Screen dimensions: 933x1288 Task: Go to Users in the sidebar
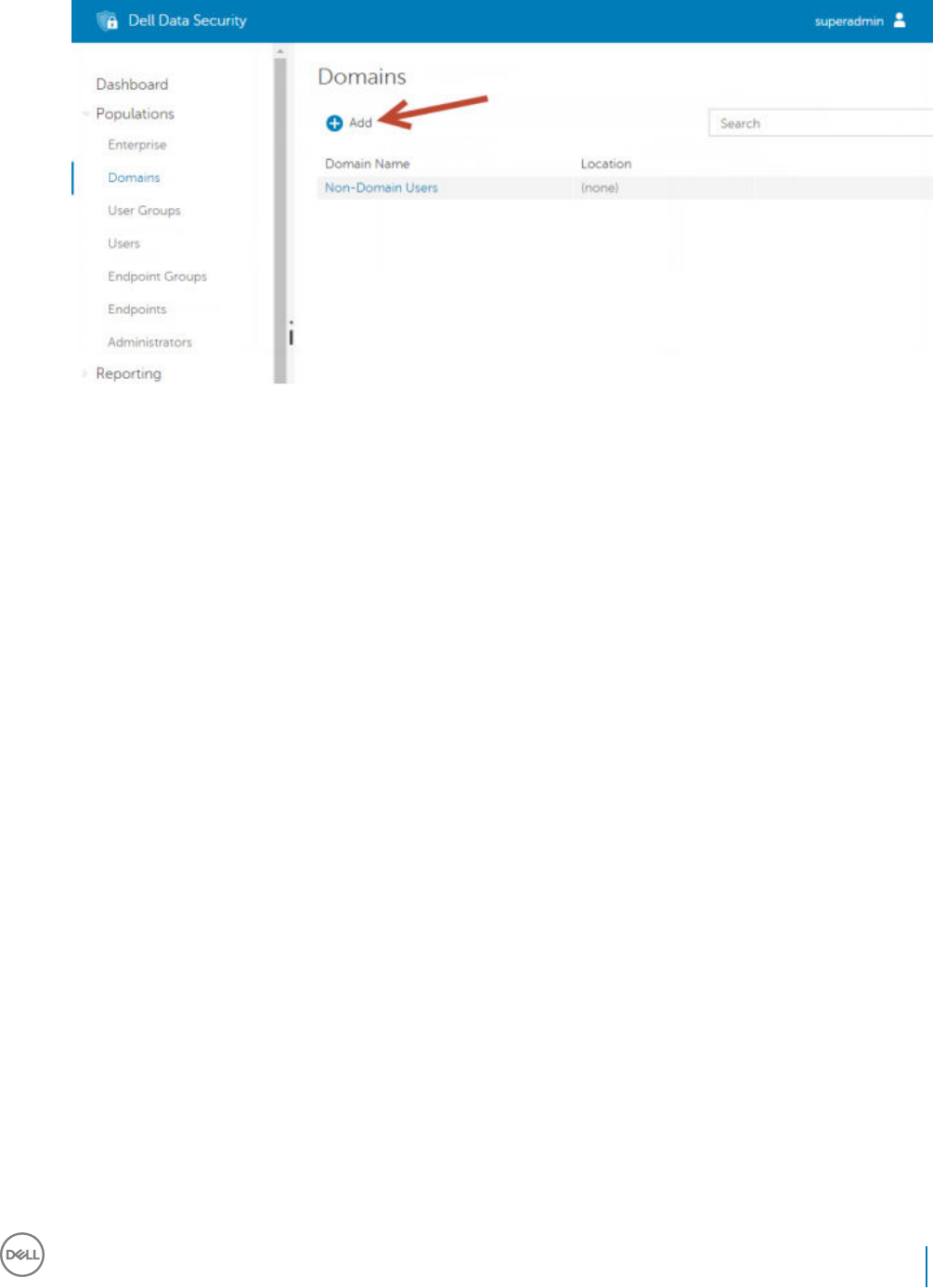(123, 243)
